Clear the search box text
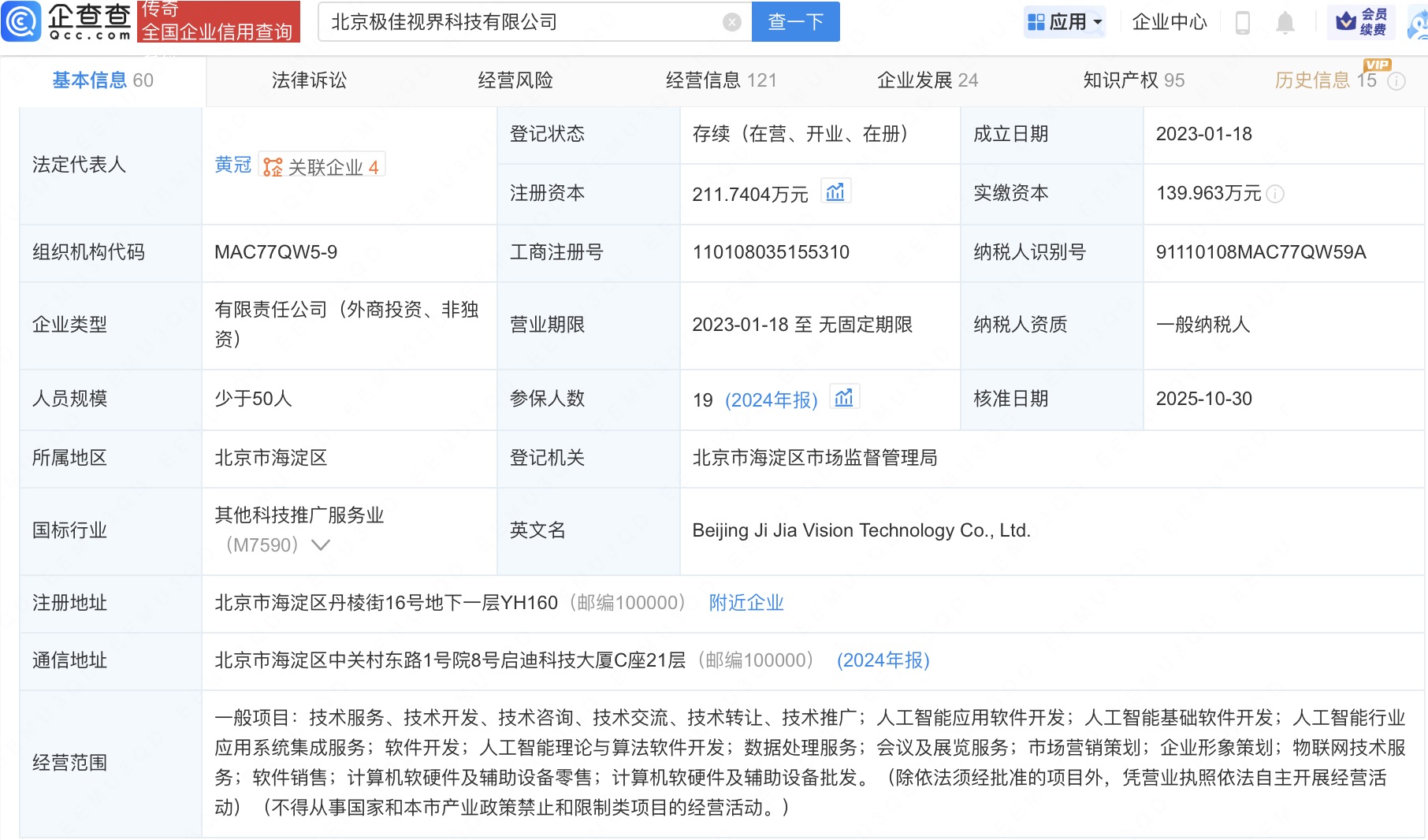This screenshot has height=840, width=1428. [x=731, y=22]
